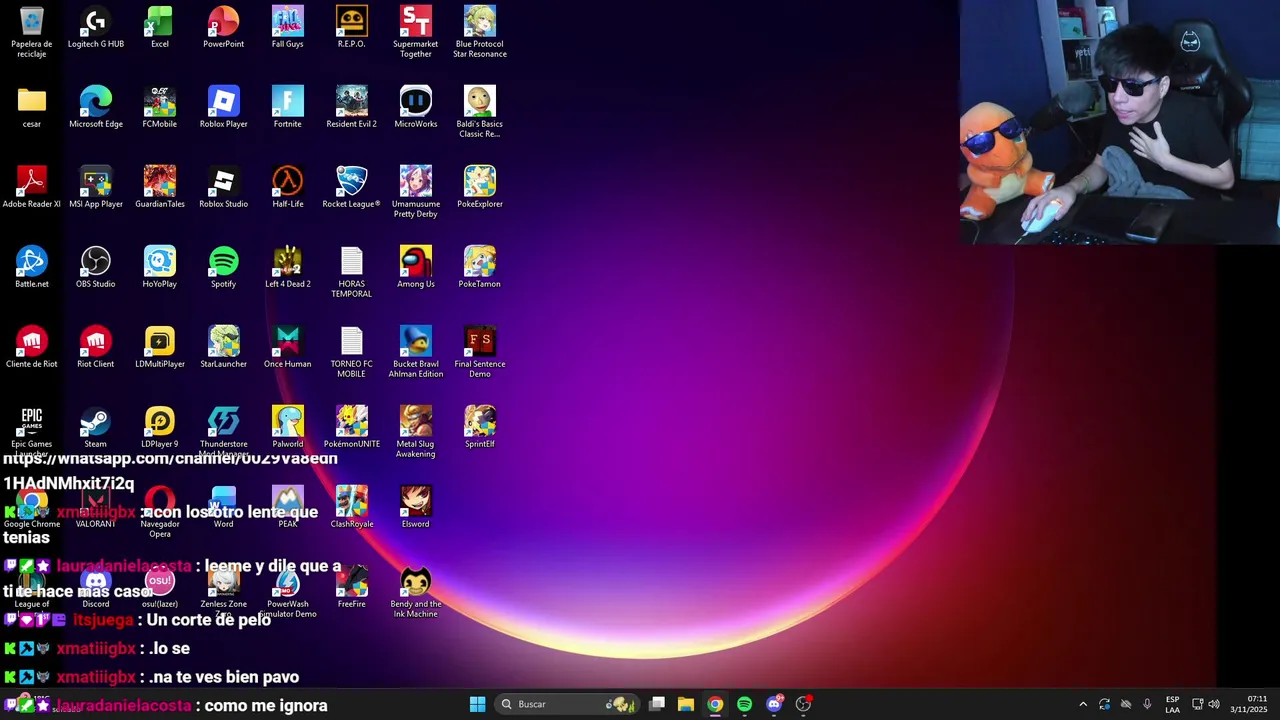This screenshot has width=1280, height=720.
Task: Select Cliente de Riot icon
Action: tap(32, 348)
